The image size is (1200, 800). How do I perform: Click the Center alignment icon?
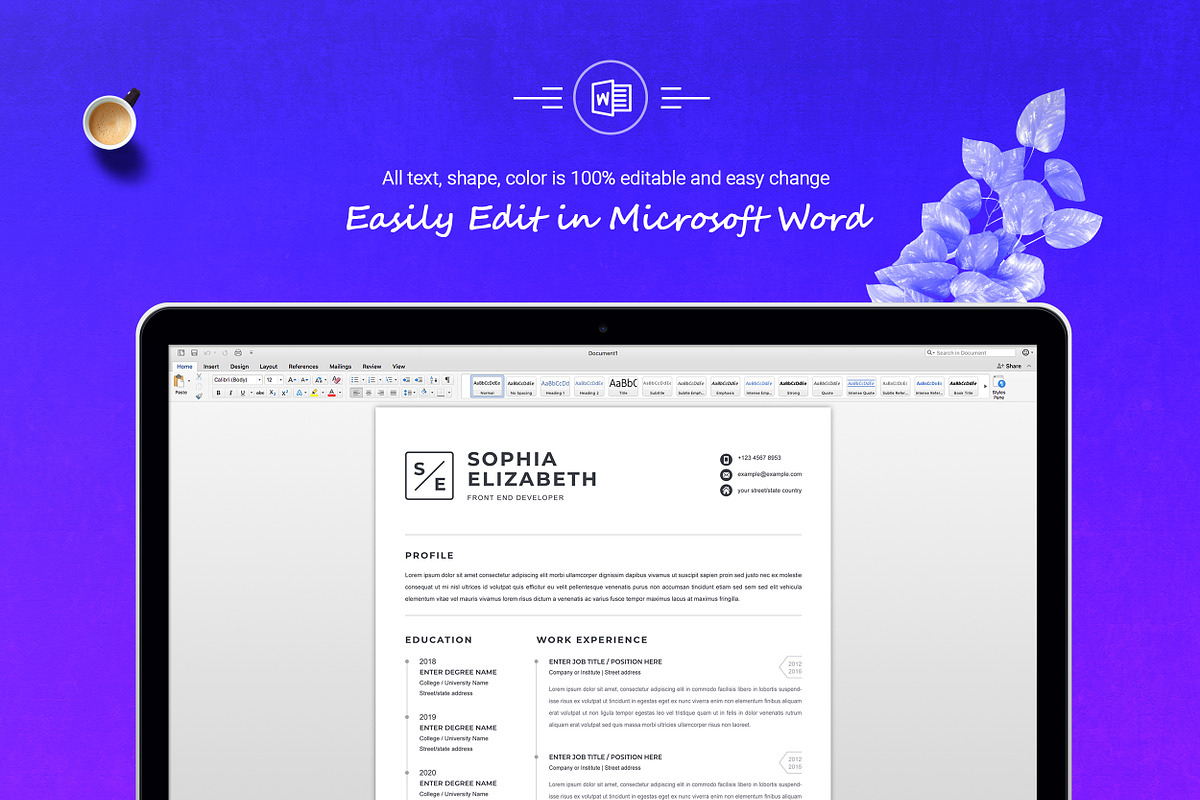click(368, 393)
